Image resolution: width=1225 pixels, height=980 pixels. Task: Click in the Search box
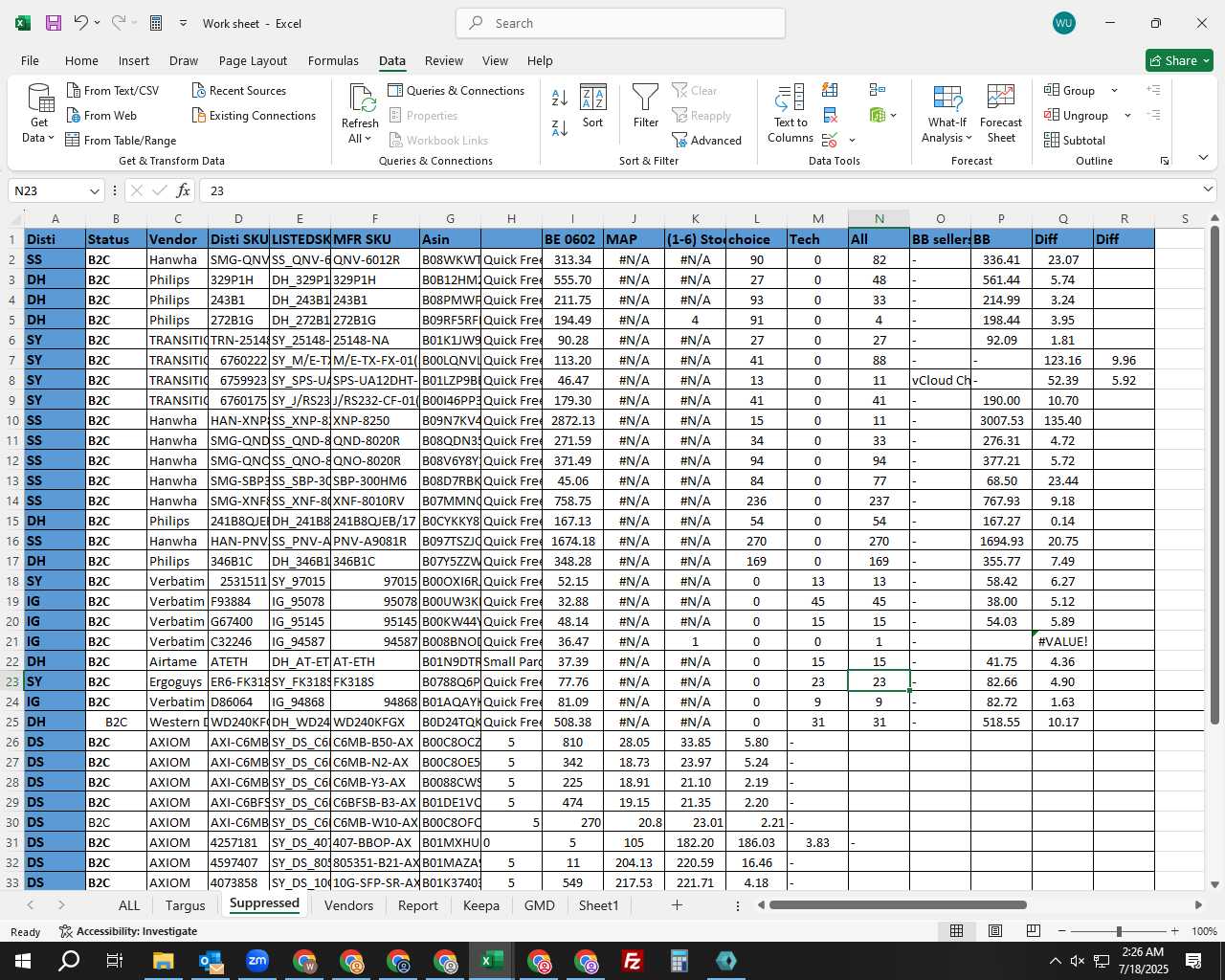(621, 23)
